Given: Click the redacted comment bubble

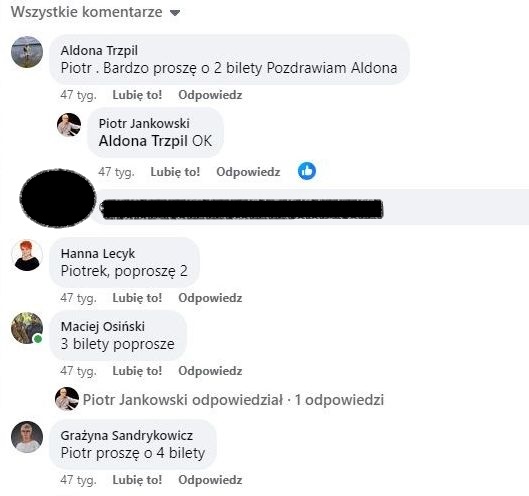Looking at the screenshot, I should click(x=310, y=207).
